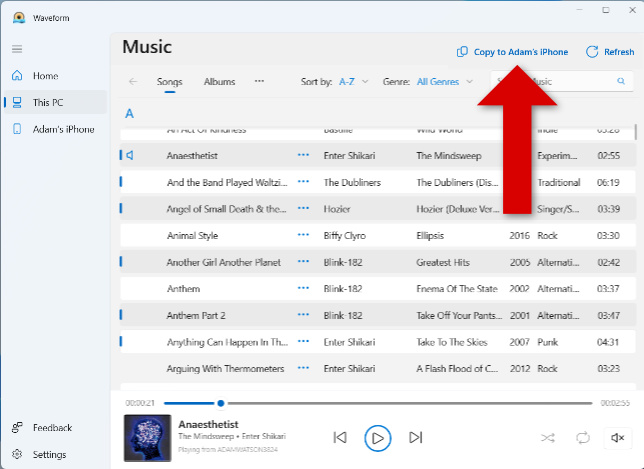Open options menu for Anthem Part 2
The width and height of the screenshot is (644, 469).
point(303,315)
